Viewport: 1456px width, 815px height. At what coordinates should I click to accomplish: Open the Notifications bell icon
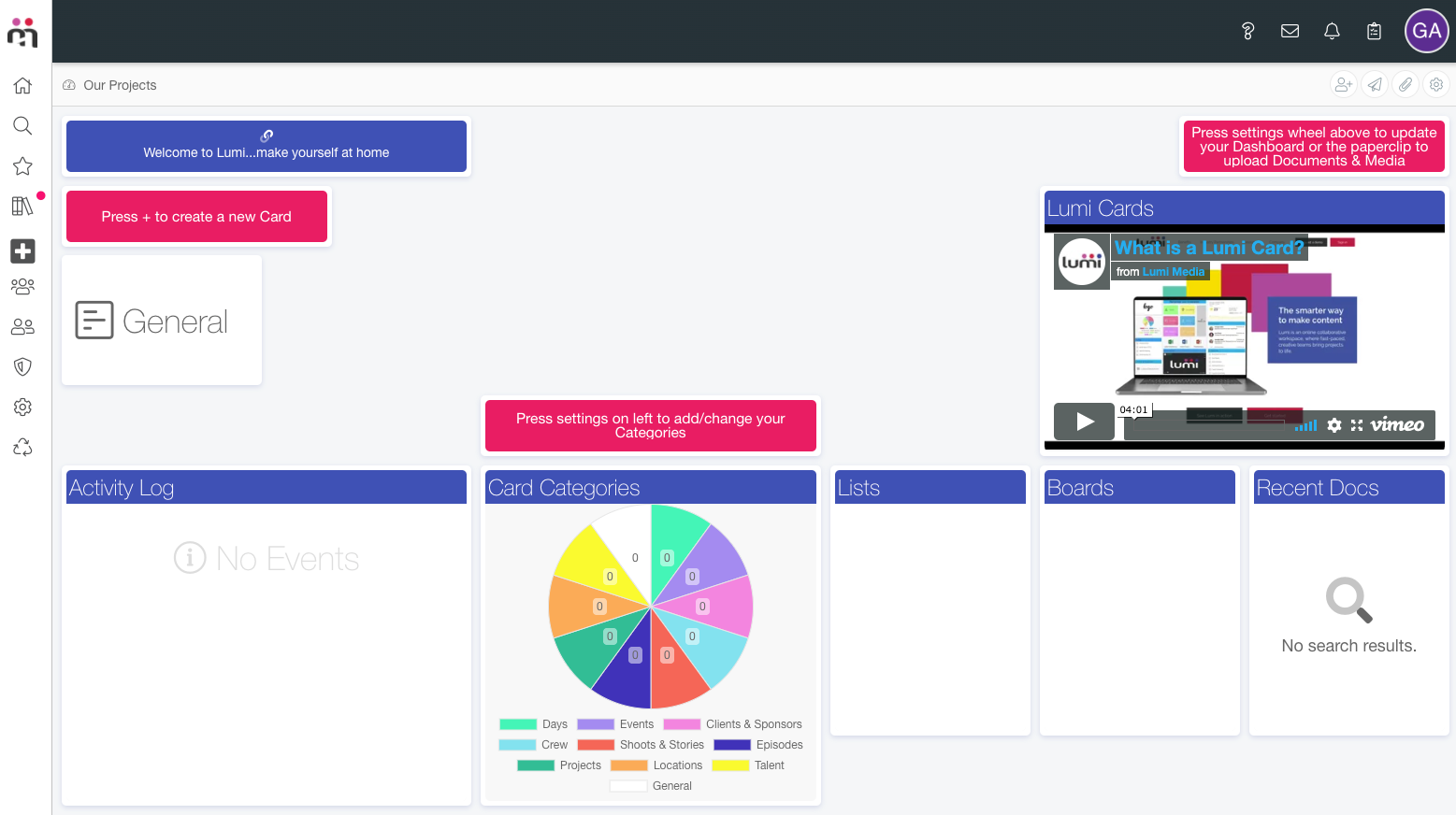coord(1332,31)
